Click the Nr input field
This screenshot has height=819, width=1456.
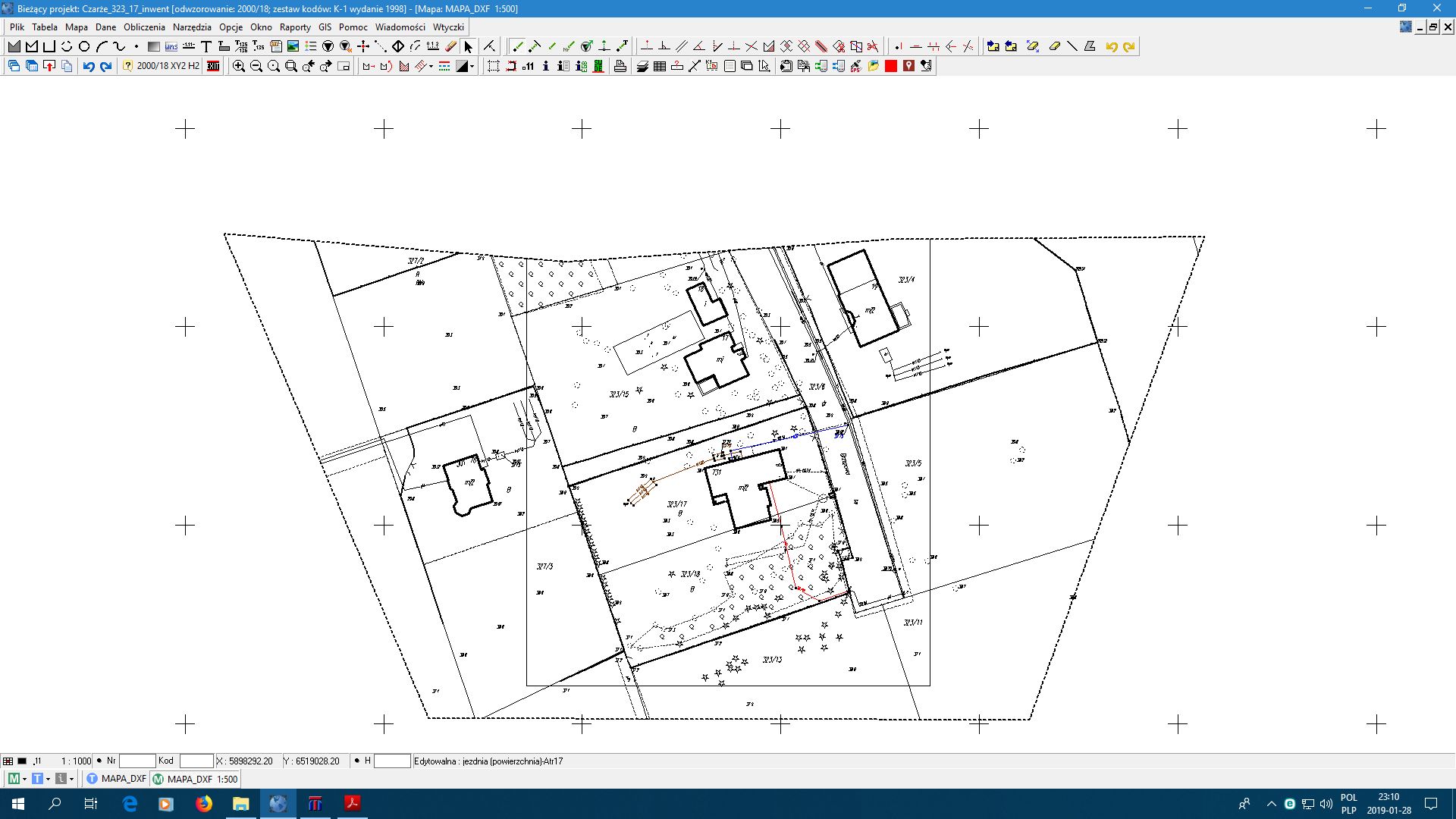(137, 761)
